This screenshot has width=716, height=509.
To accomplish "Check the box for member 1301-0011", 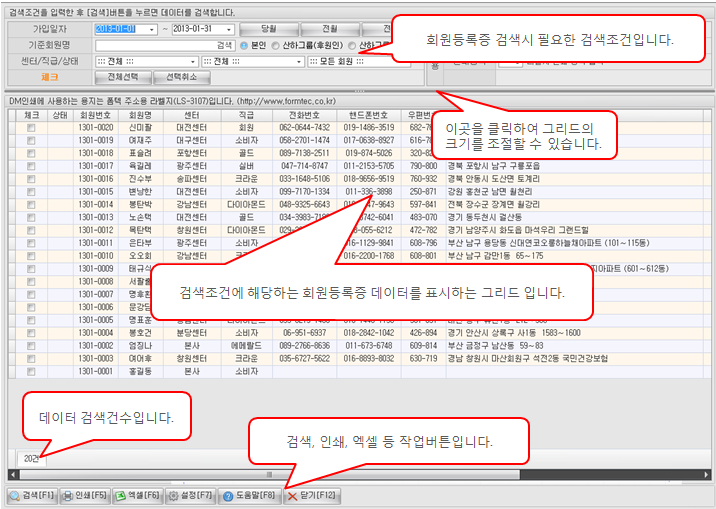I will point(31,243).
